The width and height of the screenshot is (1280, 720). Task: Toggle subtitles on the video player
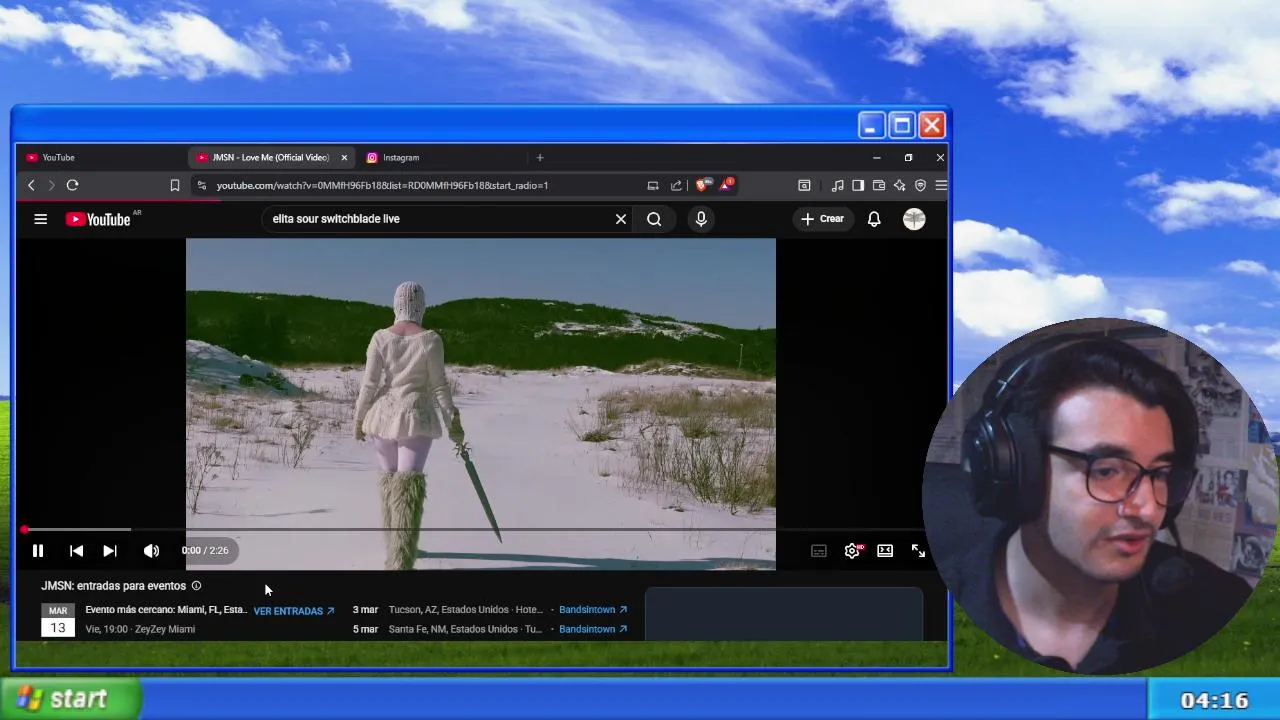click(819, 551)
